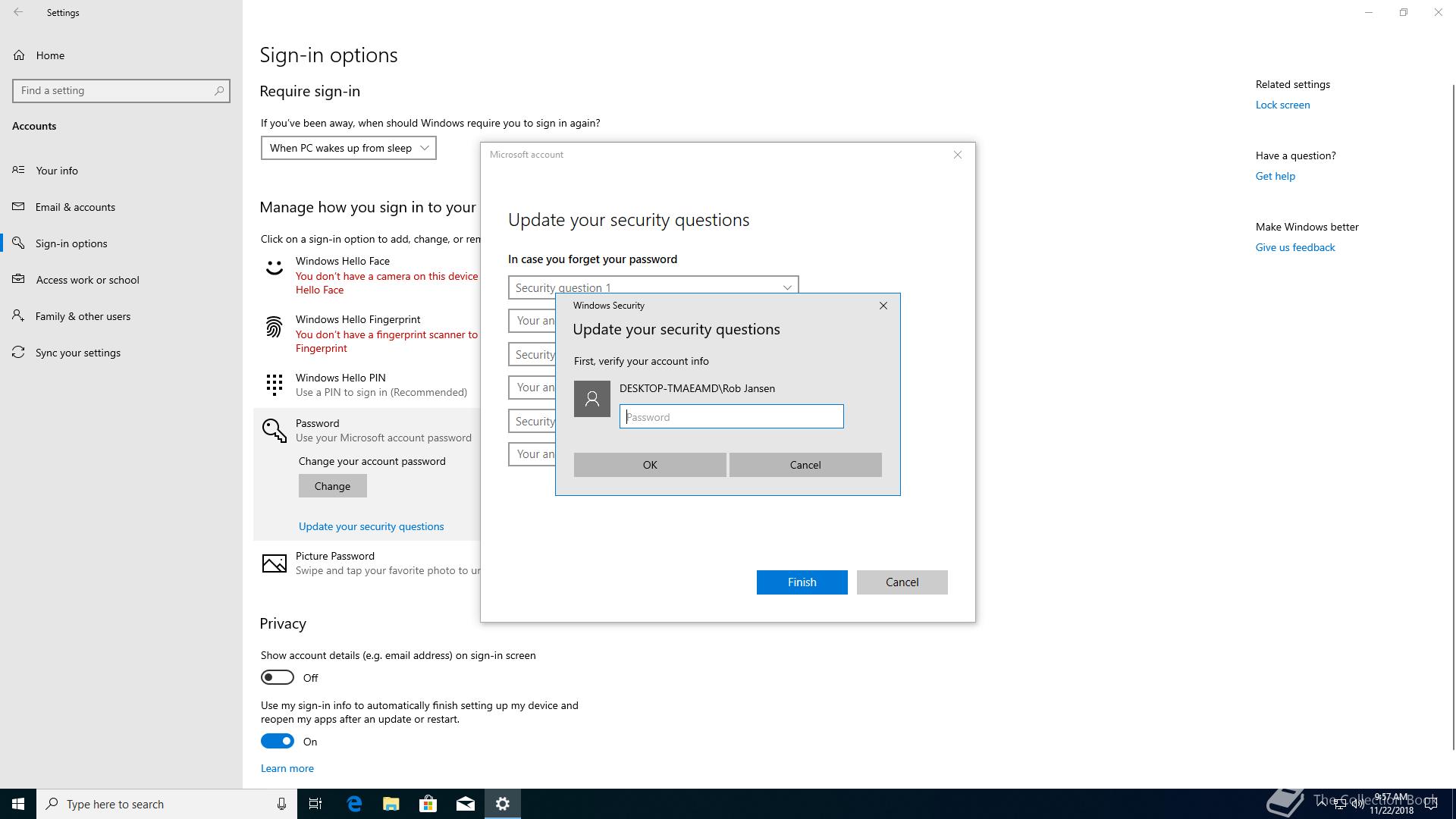The width and height of the screenshot is (1456, 819).
Task: Expand the Security question 1 dropdown
Action: (654, 286)
